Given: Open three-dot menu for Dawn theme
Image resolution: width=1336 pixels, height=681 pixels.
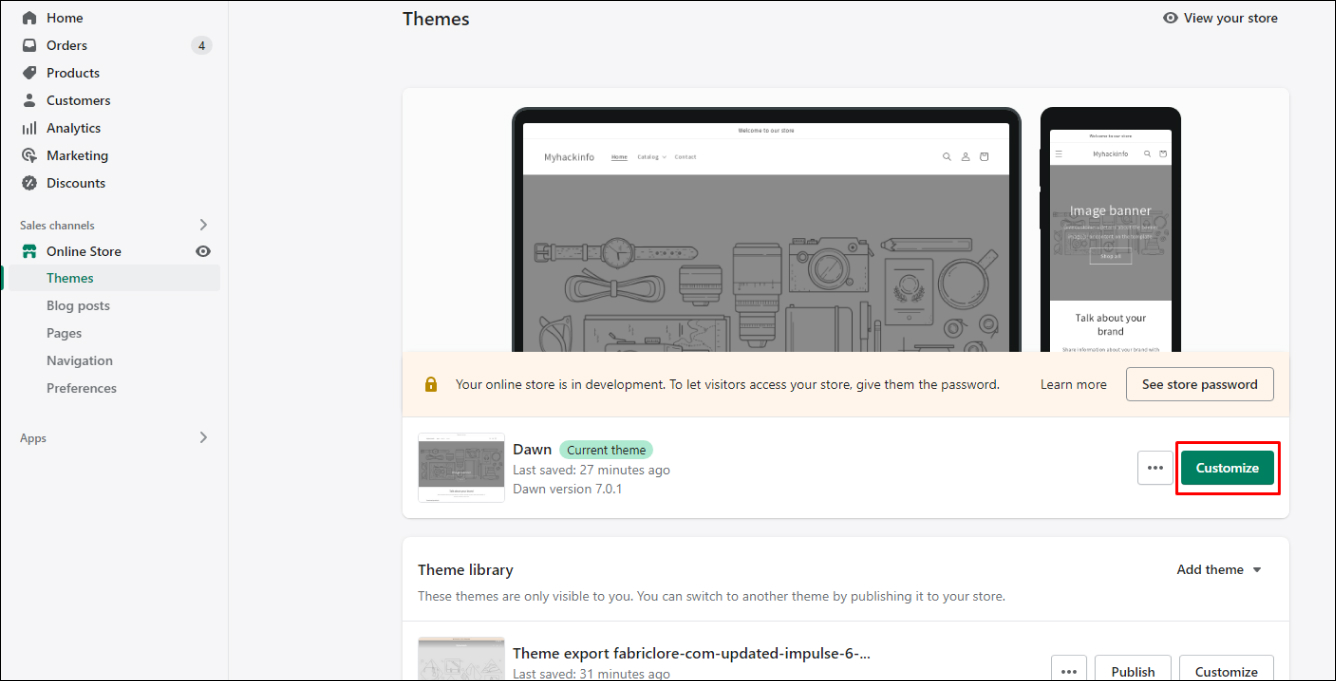Looking at the screenshot, I should click(1155, 467).
